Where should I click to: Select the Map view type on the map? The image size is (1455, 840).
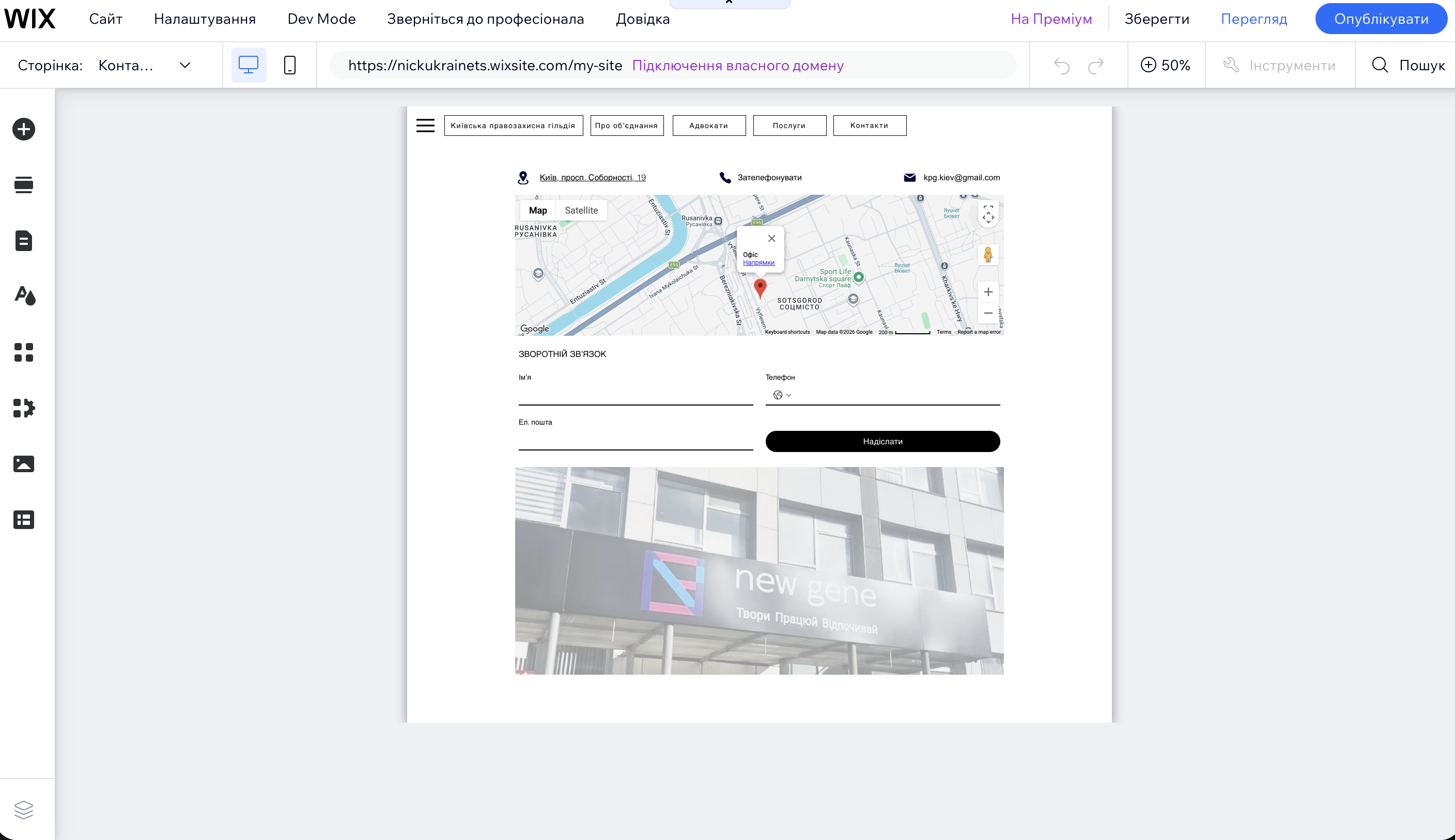pos(538,211)
